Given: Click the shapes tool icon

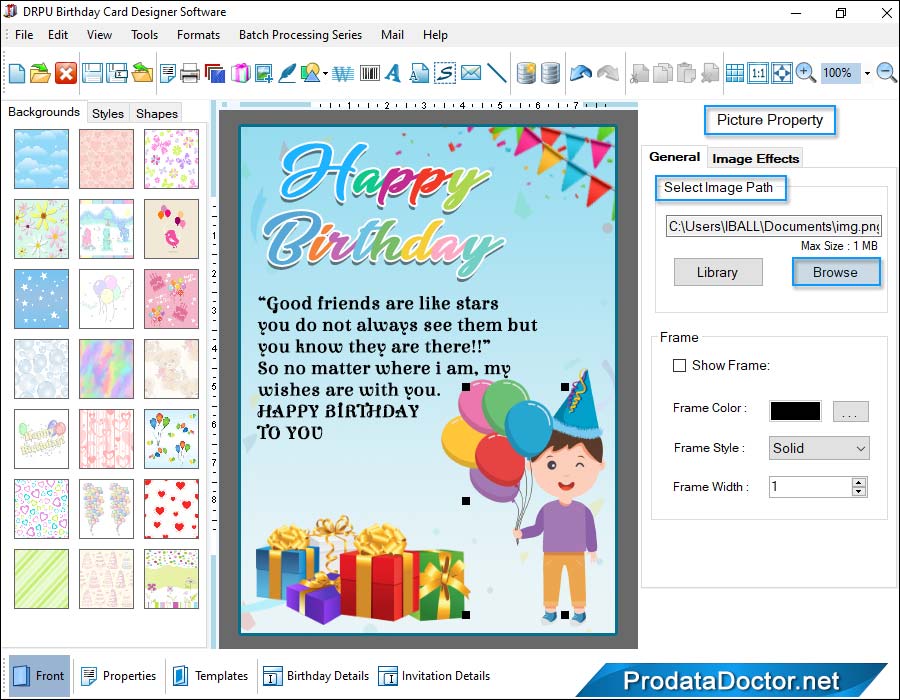Looking at the screenshot, I should tap(311, 73).
